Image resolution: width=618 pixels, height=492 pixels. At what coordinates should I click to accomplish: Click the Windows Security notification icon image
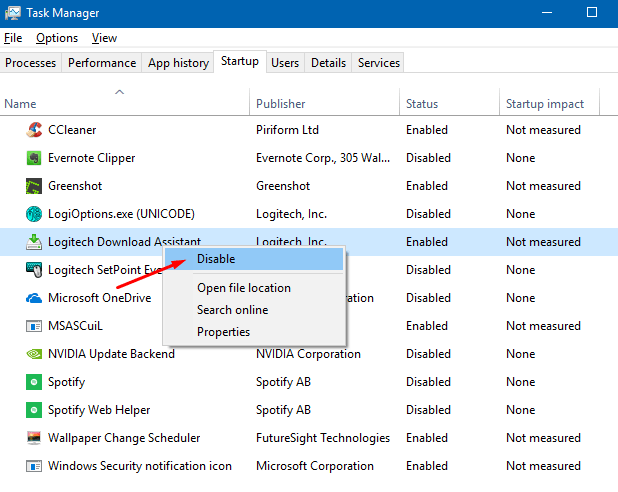point(34,466)
